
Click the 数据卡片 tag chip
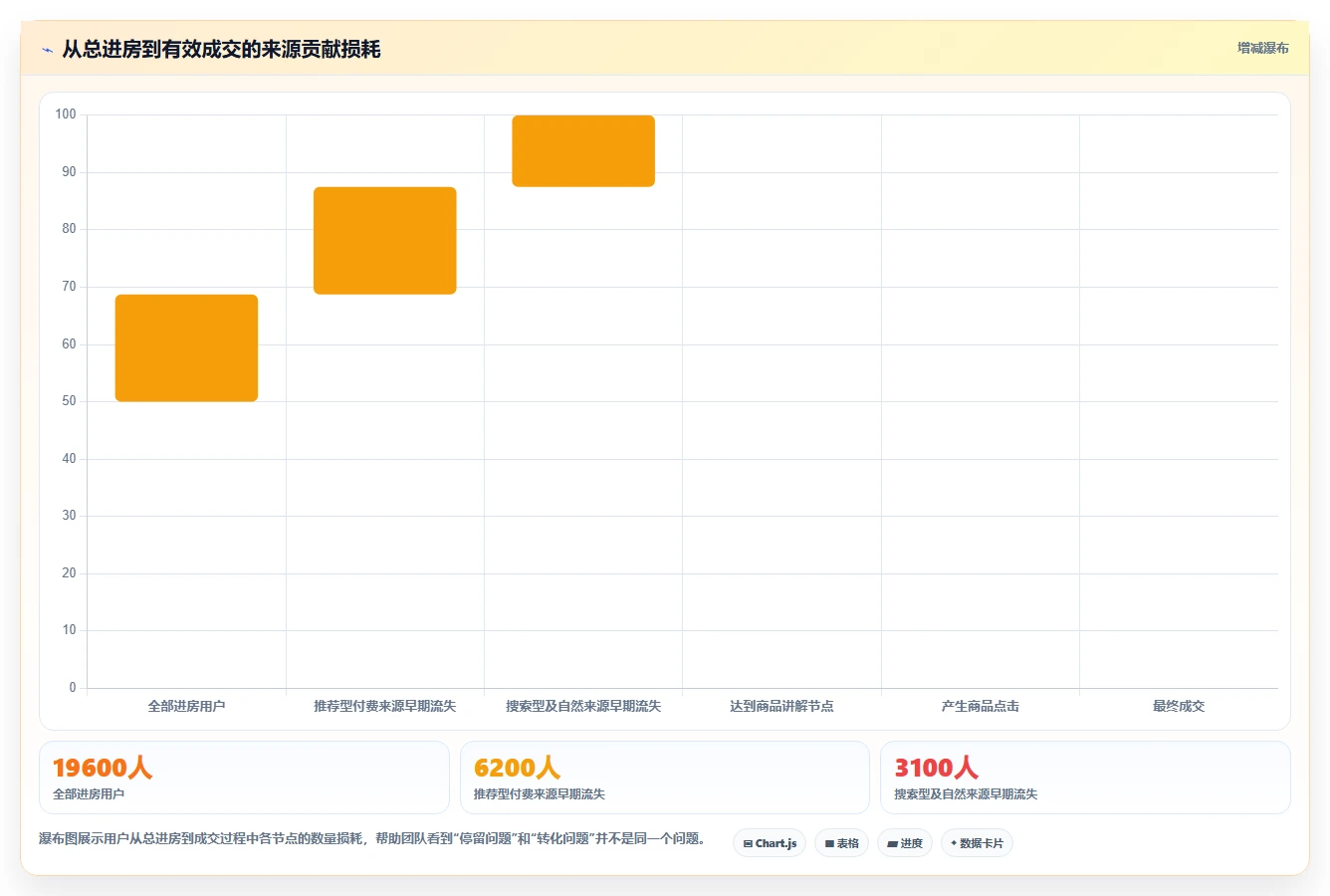coord(977,843)
